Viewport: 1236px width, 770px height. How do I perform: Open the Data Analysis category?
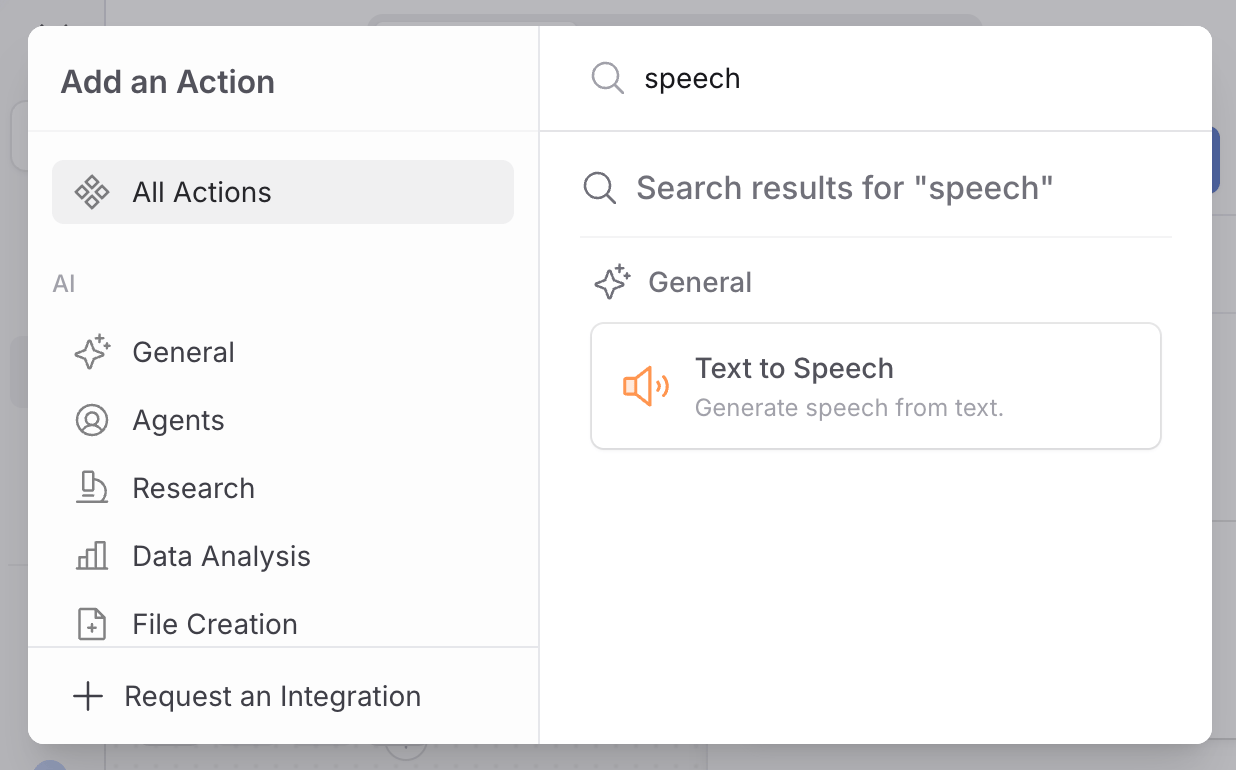(x=283, y=556)
